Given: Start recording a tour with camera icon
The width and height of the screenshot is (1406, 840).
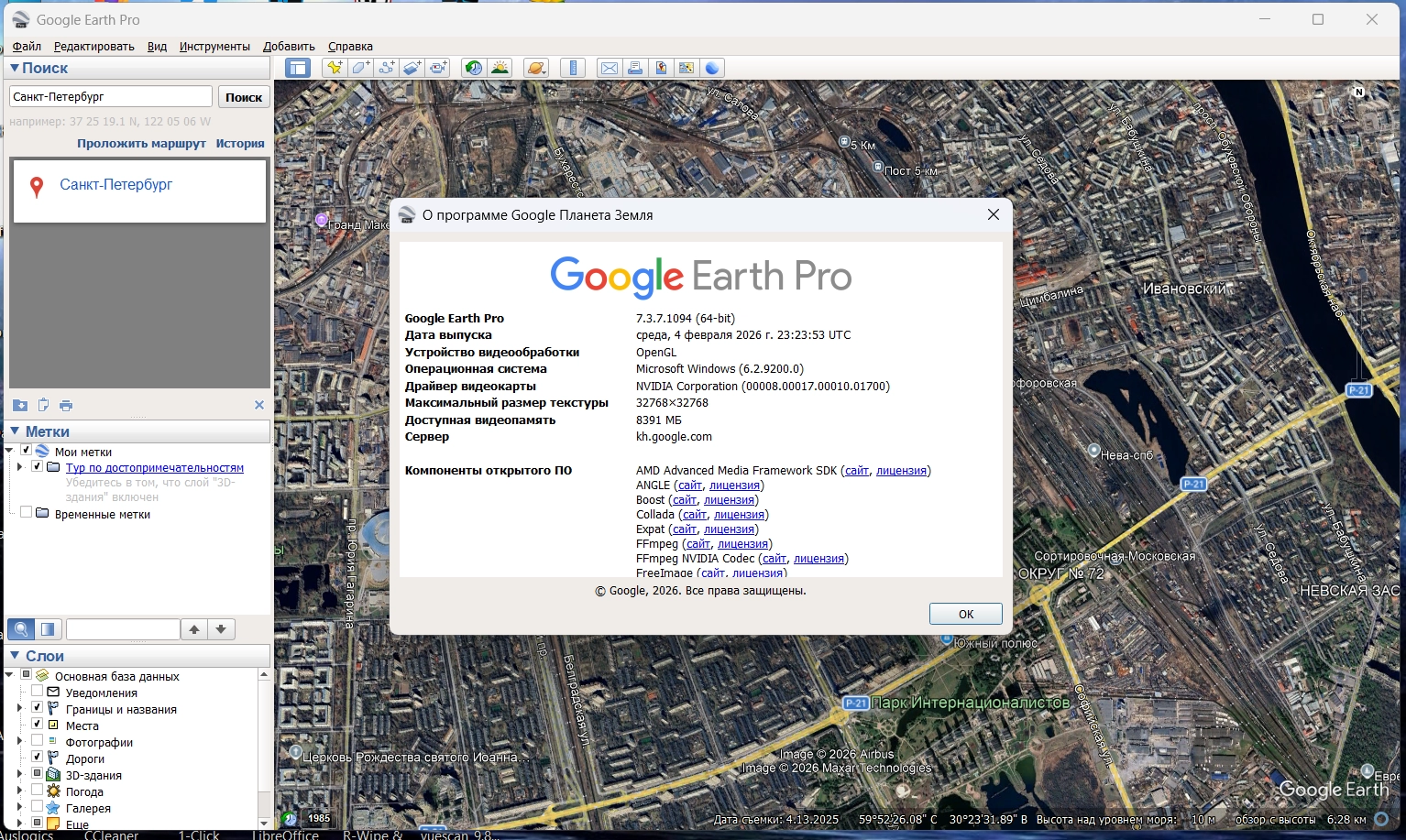Looking at the screenshot, I should click(438, 68).
